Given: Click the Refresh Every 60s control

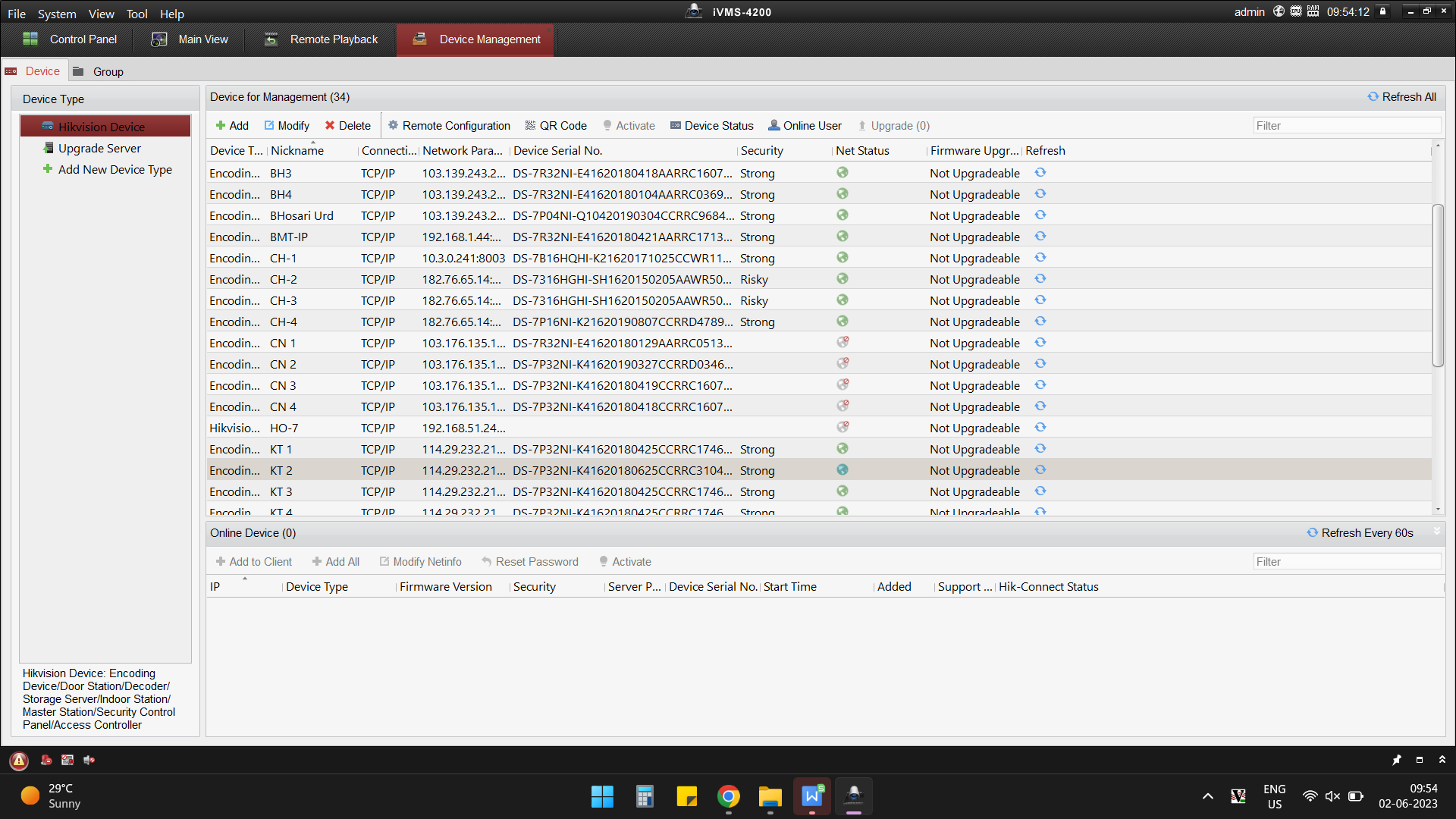Looking at the screenshot, I should (x=1360, y=533).
